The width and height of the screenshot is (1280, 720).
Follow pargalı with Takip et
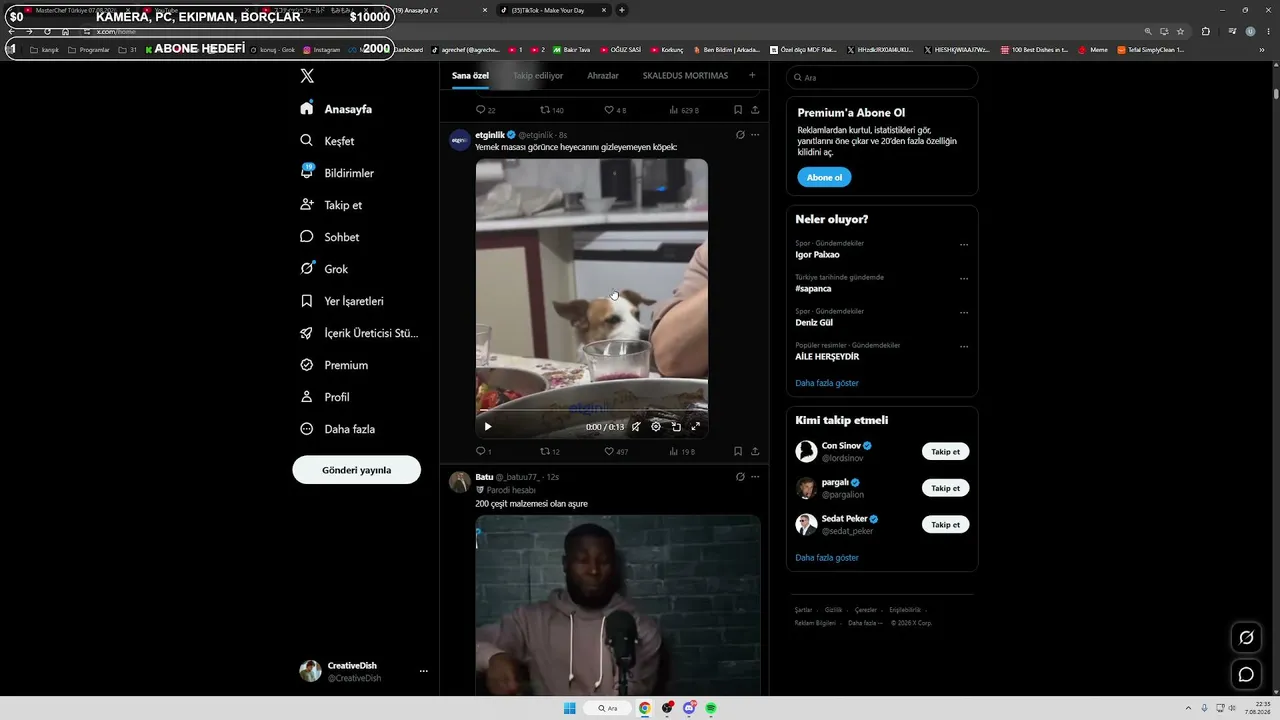(x=945, y=488)
